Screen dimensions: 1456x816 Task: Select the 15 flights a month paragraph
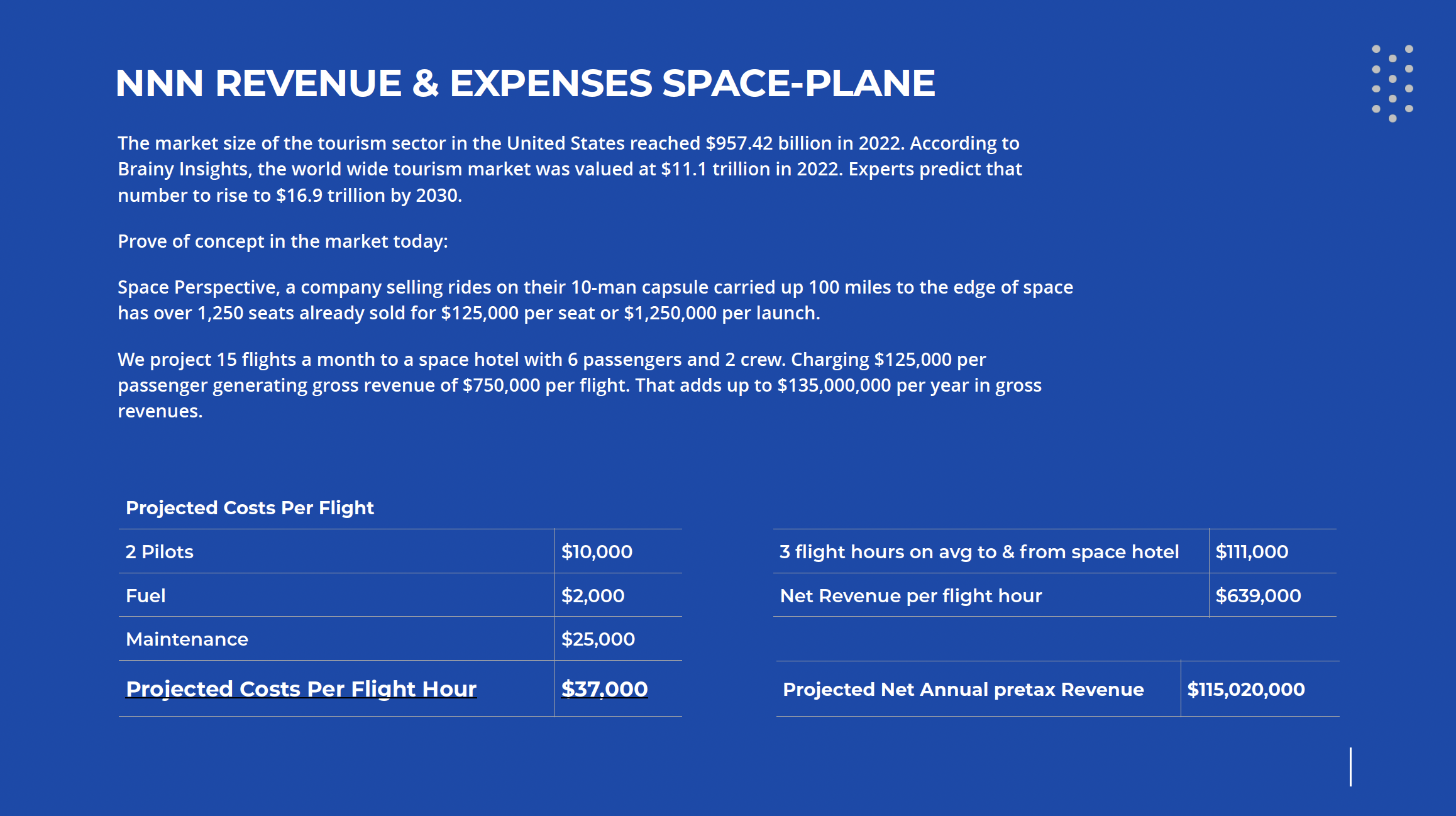(x=580, y=385)
